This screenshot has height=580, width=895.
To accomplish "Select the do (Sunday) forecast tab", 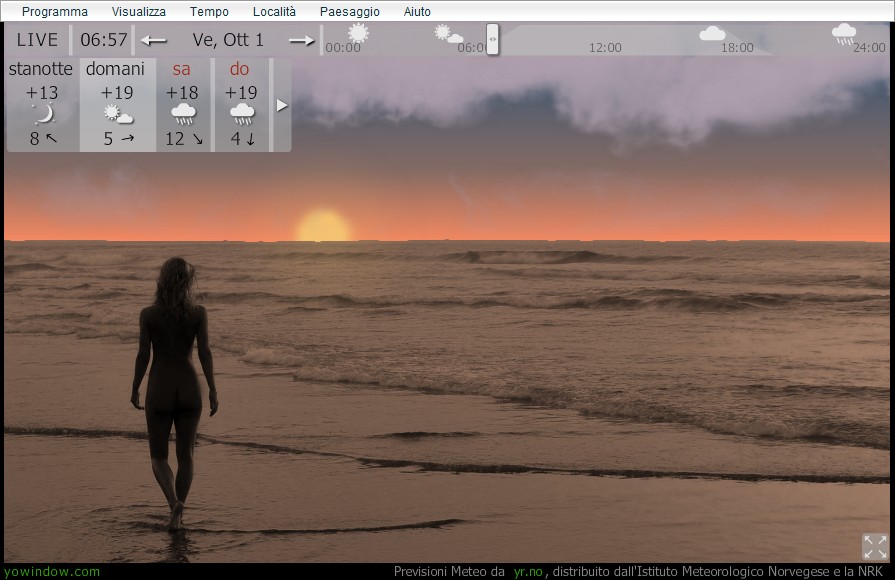I will click(241, 105).
